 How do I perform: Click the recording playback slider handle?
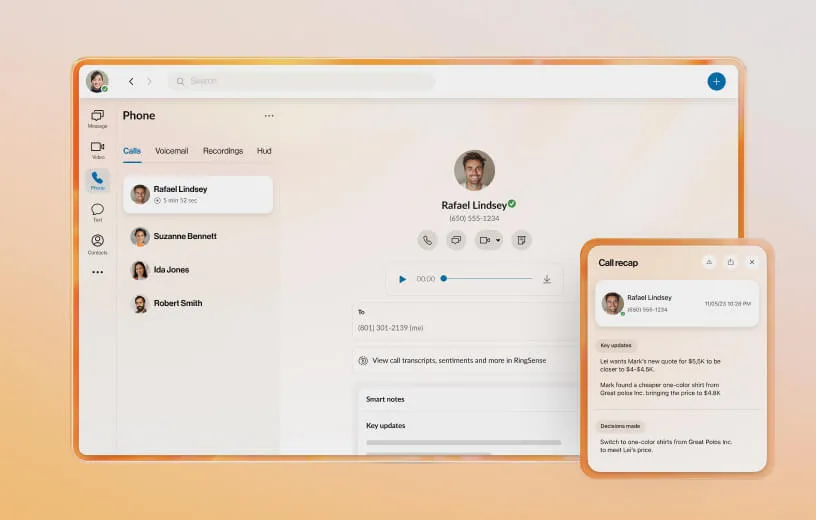(x=444, y=279)
